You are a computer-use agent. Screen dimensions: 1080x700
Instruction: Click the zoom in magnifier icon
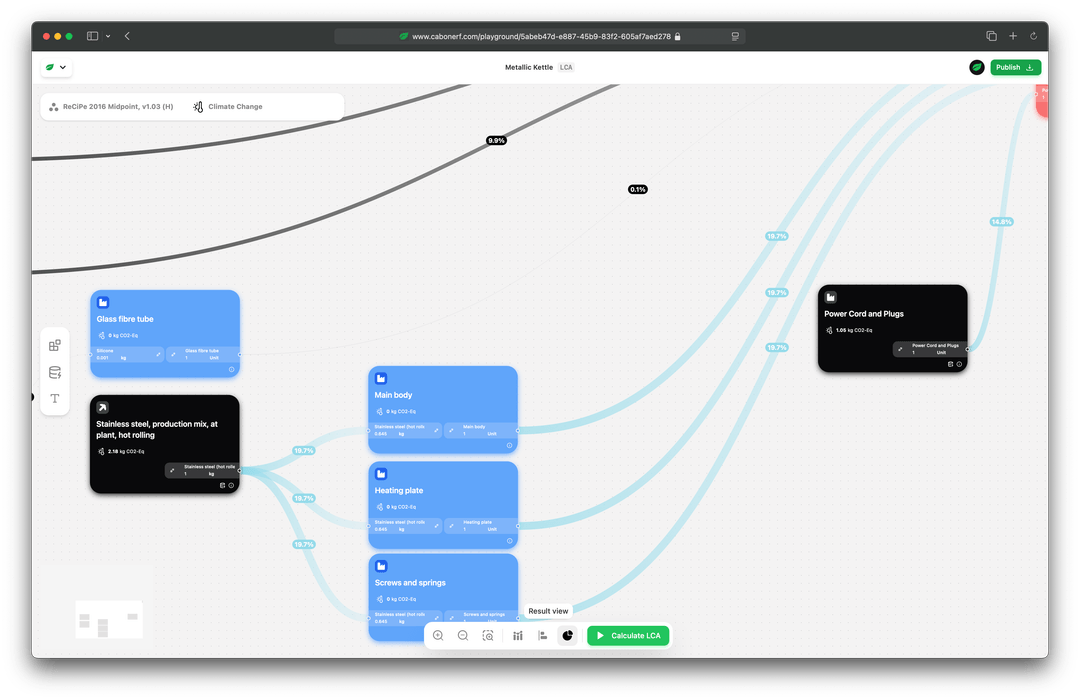pyautogui.click(x=438, y=635)
